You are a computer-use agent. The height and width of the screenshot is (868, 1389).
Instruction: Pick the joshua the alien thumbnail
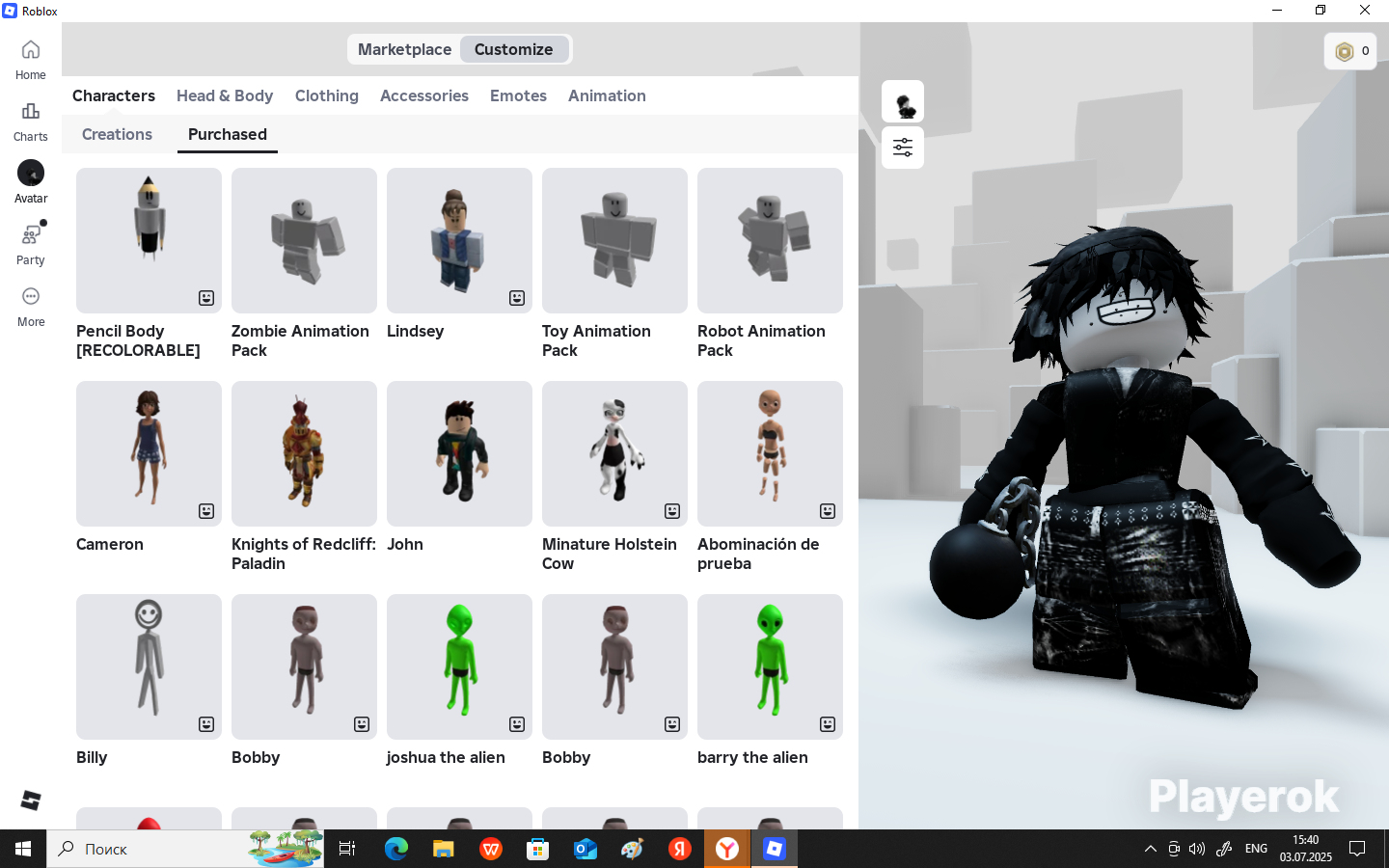tap(459, 666)
